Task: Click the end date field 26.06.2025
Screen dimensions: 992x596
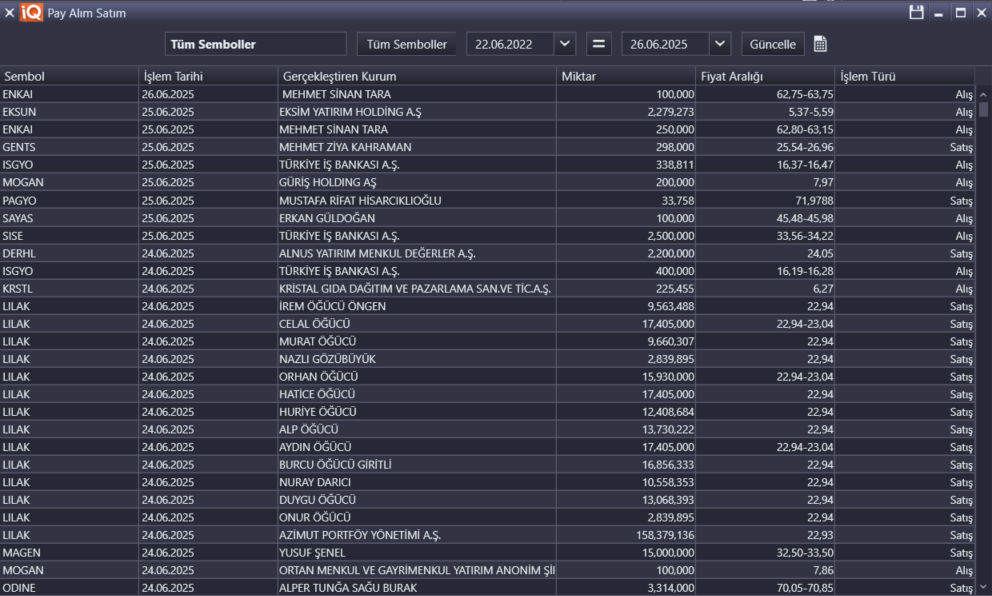Action: (x=666, y=44)
